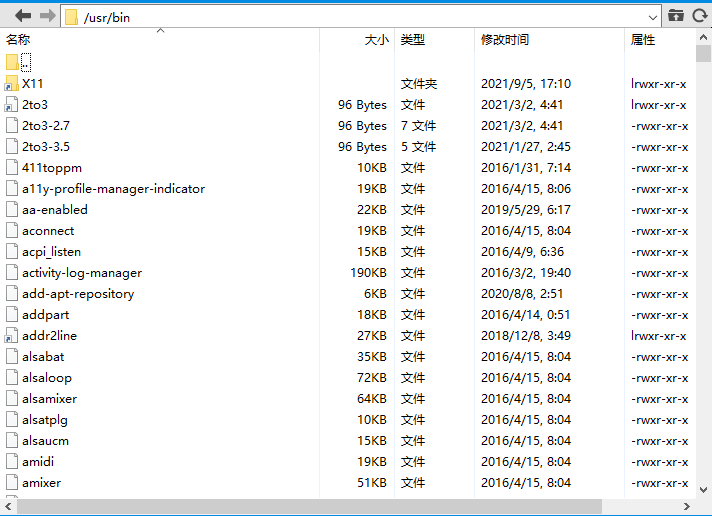Viewport: 712px width, 516px height.
Task: Select the file name 'add-apt-repository'
Action: [x=78, y=293]
